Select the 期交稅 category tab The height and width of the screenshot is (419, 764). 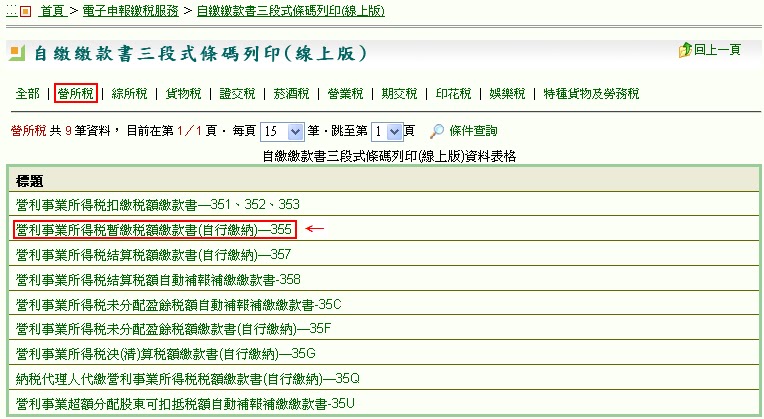point(400,93)
